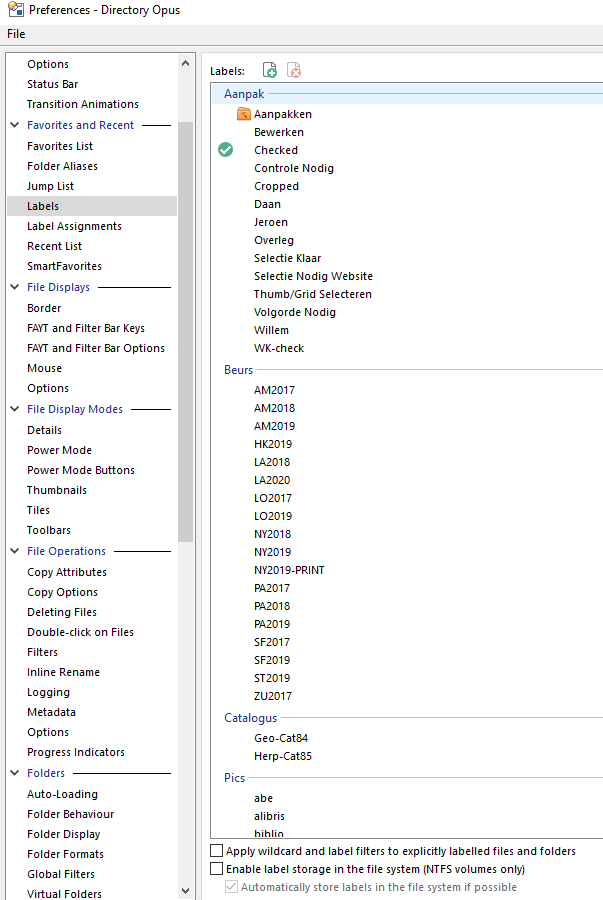
Task: Collapse the Favorites and Recent section
Action: (15, 125)
